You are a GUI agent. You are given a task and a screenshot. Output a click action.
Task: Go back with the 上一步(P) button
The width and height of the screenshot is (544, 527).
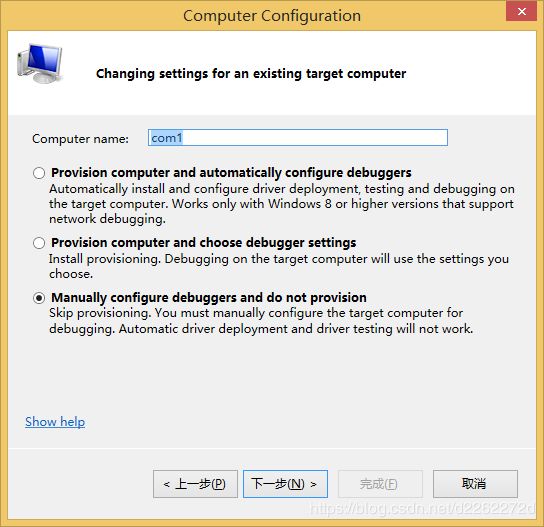click(x=195, y=484)
